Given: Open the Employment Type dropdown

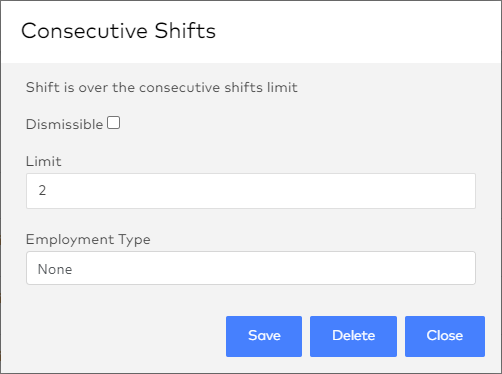Looking at the screenshot, I should tap(251, 268).
